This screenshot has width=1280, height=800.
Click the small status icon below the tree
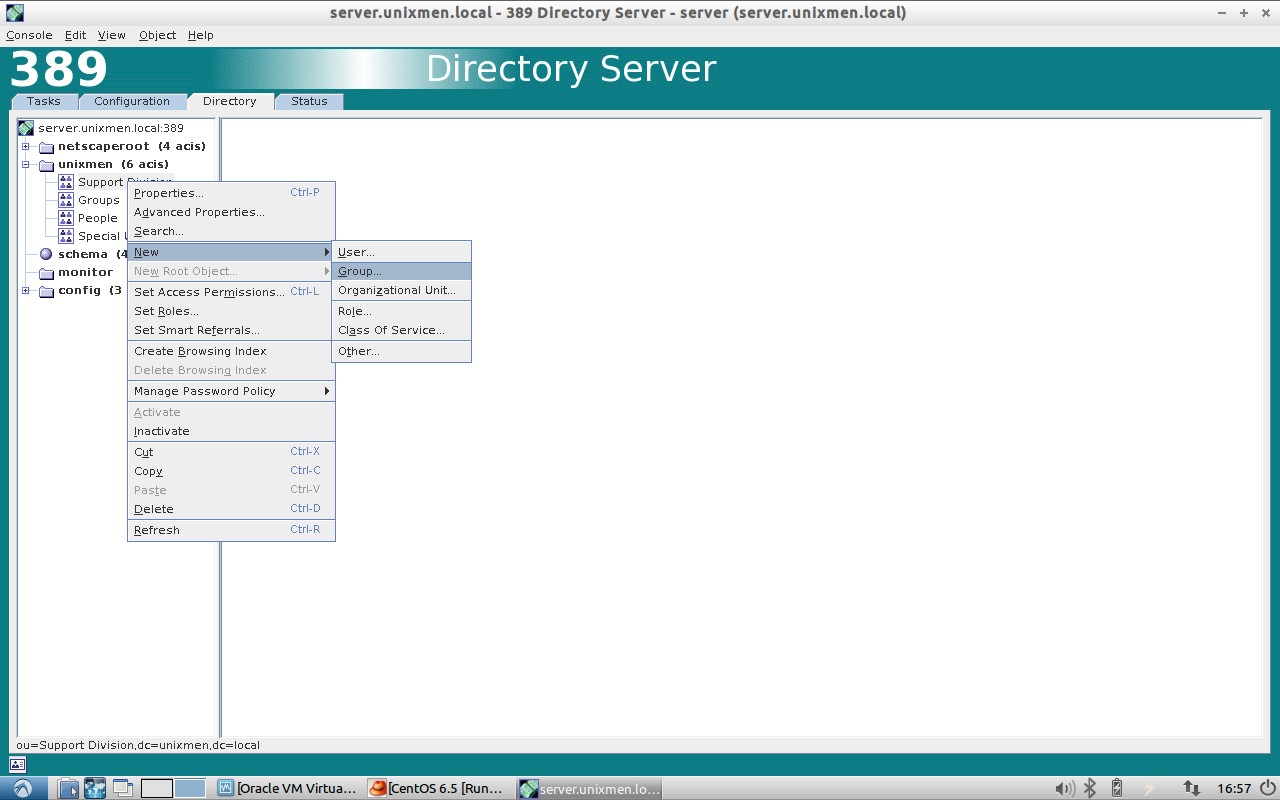pos(17,765)
